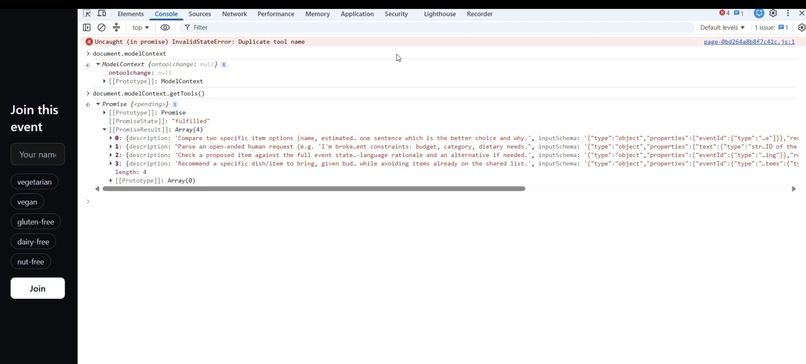Click the scrollbar left arrow
The width and height of the screenshot is (806, 364).
click(97, 189)
